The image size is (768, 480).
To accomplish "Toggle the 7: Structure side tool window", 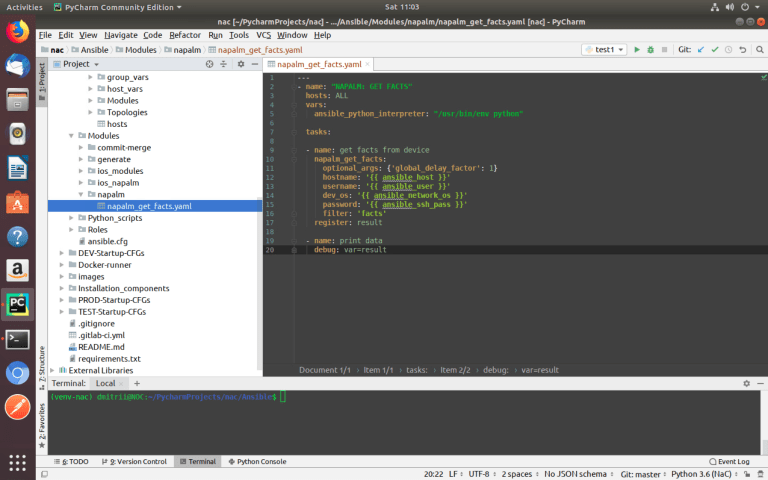I will pyautogui.click(x=42, y=367).
